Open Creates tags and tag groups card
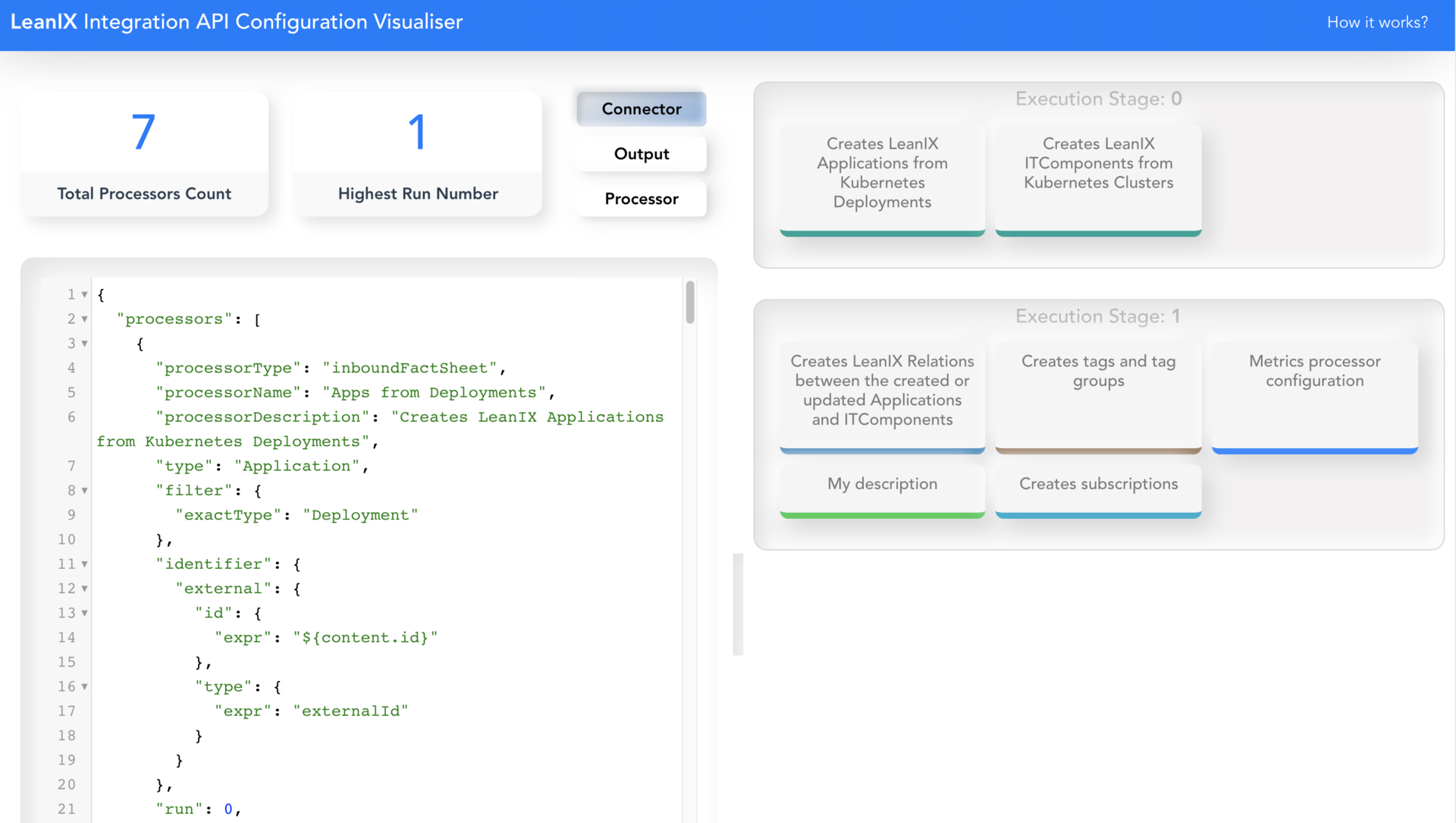1456x823 pixels. (1098, 397)
